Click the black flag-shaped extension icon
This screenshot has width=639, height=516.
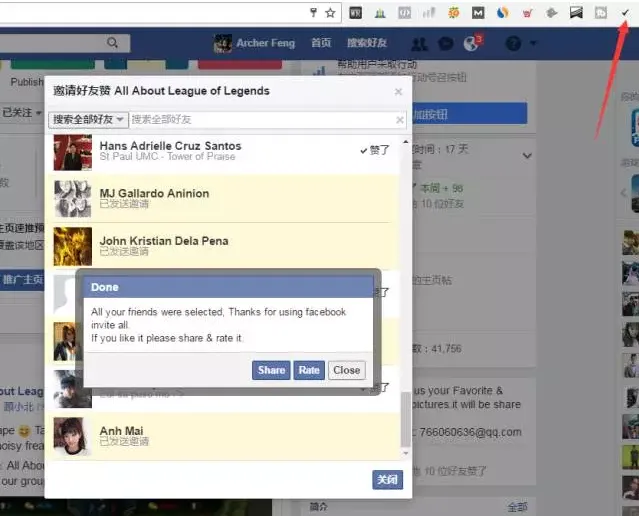pos(576,13)
